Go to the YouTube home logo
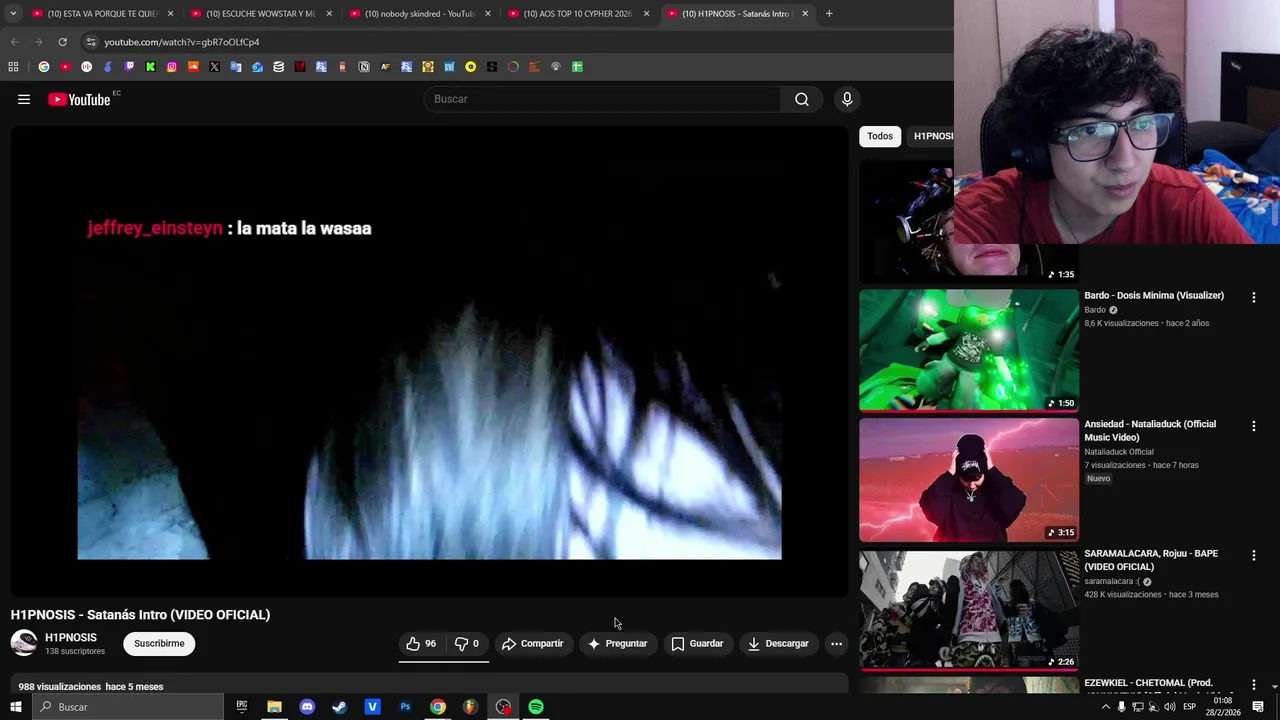 [79, 99]
